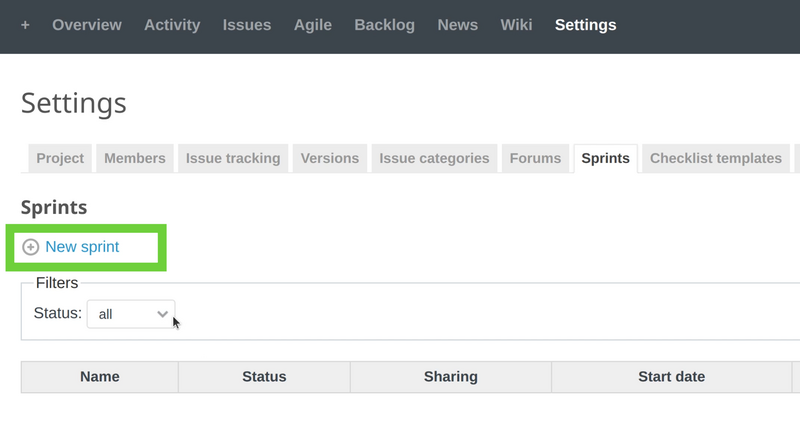This screenshot has width=800, height=435.
Task: Open the News section
Action: 457,25
